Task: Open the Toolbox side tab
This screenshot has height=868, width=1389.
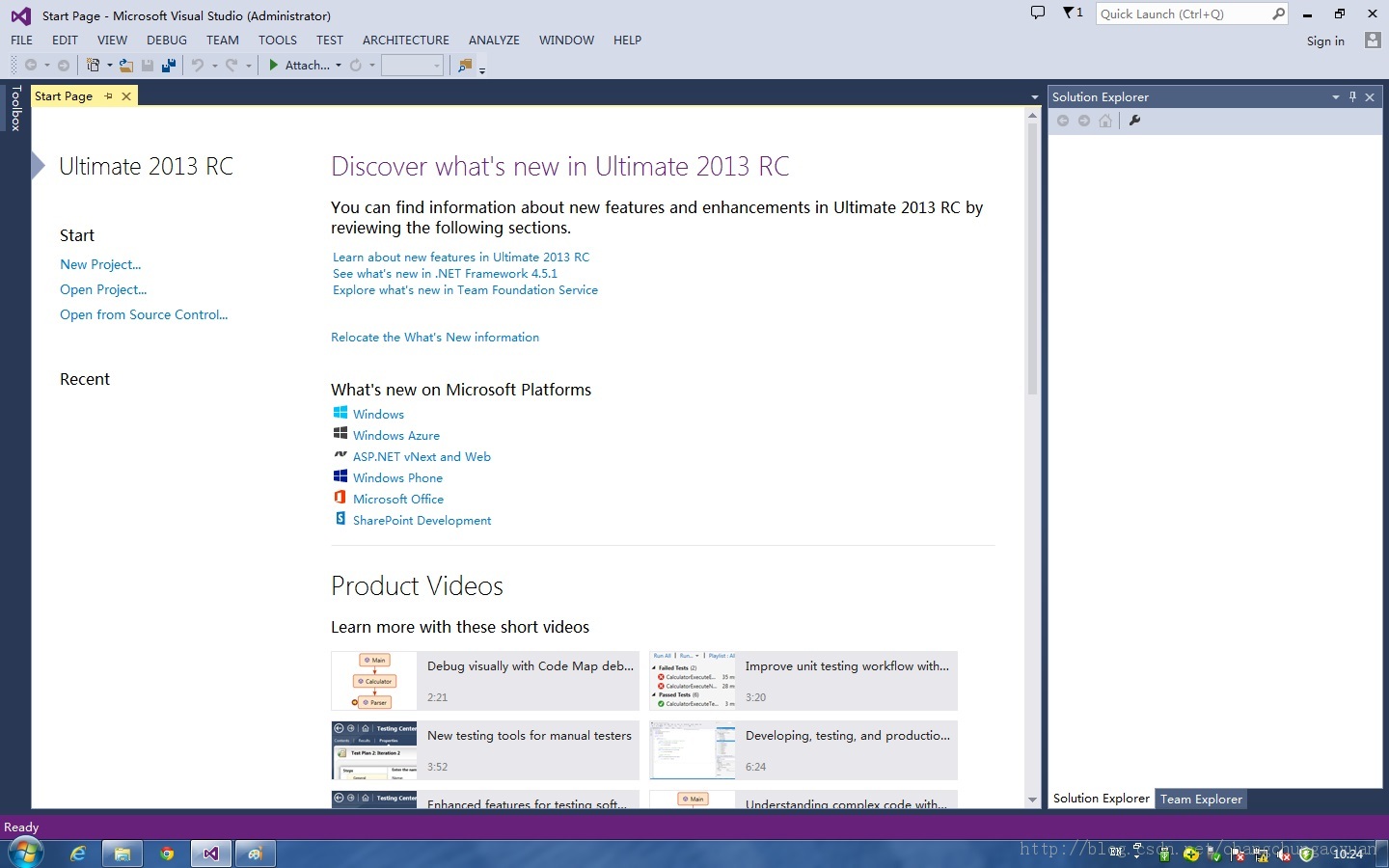Action: [15, 108]
